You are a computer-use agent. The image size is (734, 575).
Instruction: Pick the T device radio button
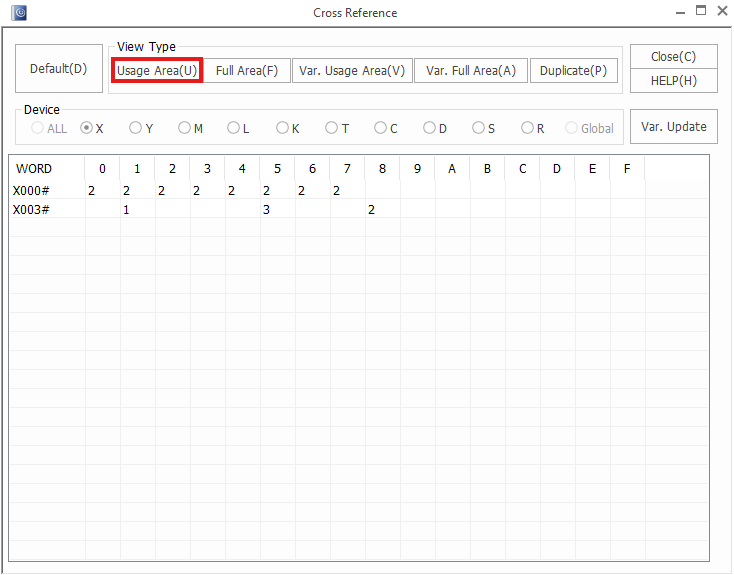[x=332, y=128]
